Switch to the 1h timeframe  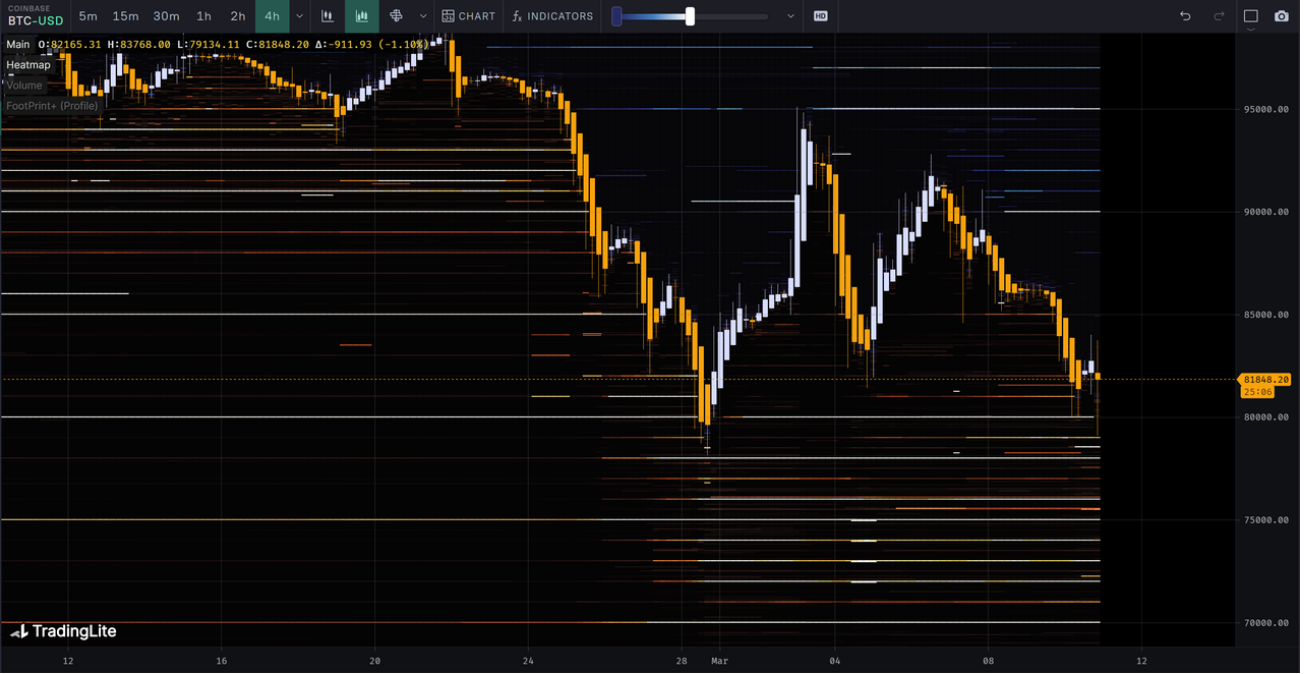pyautogui.click(x=204, y=16)
